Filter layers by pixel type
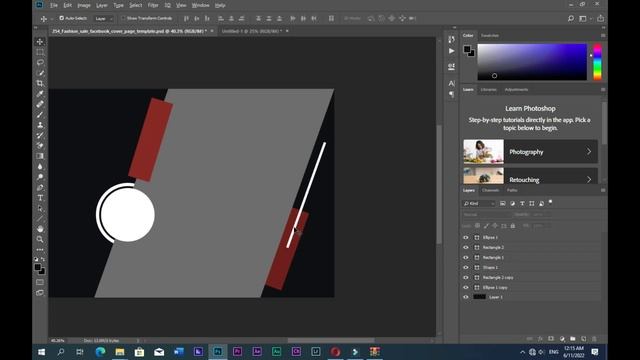This screenshot has width=640, height=360. point(502,203)
